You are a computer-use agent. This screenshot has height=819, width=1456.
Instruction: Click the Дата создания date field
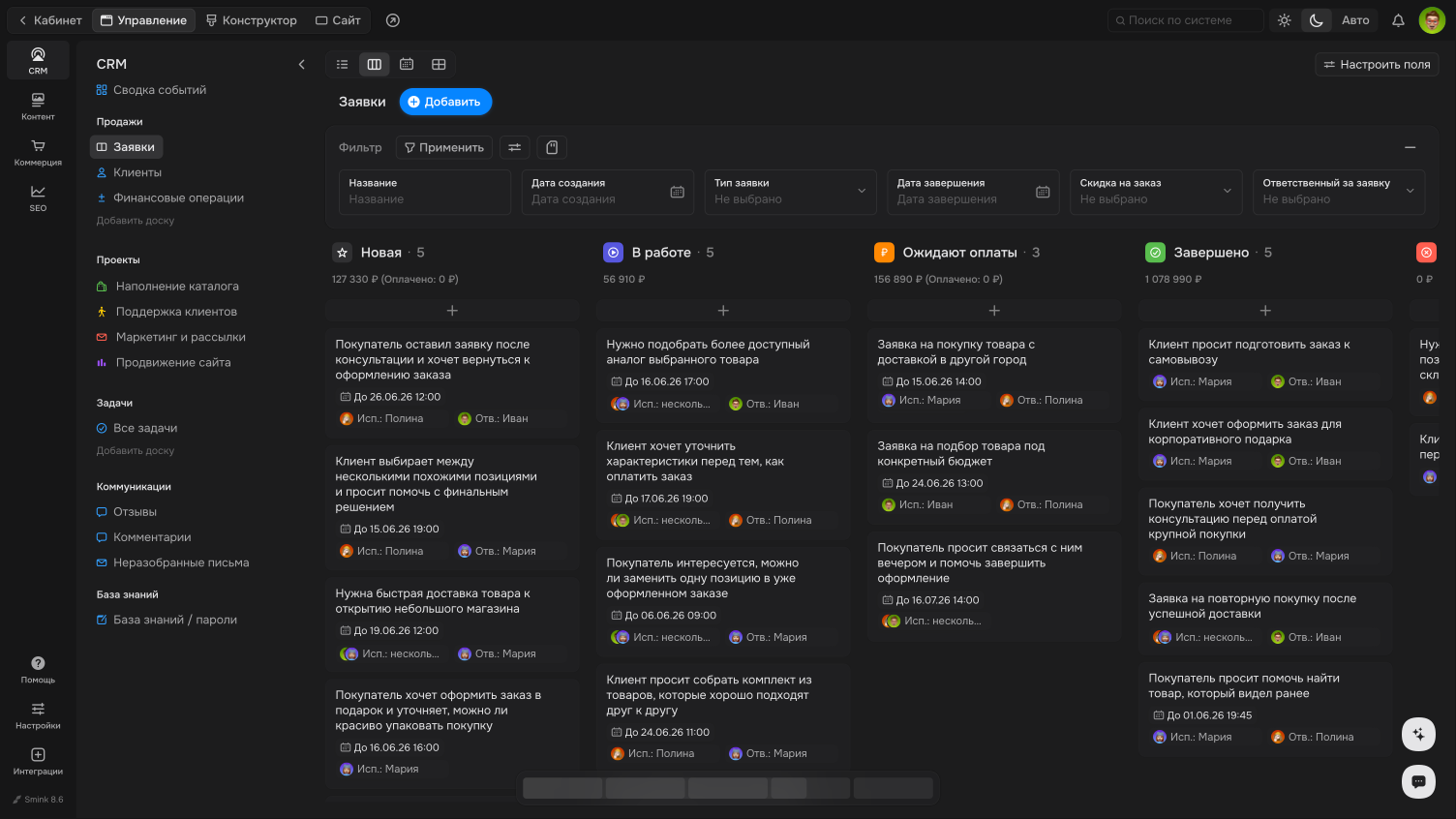607,192
